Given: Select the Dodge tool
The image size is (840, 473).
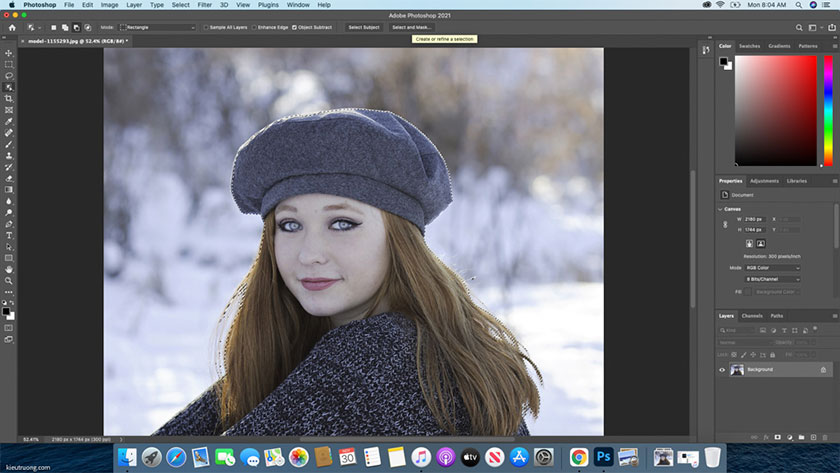Looking at the screenshot, I should point(9,213).
